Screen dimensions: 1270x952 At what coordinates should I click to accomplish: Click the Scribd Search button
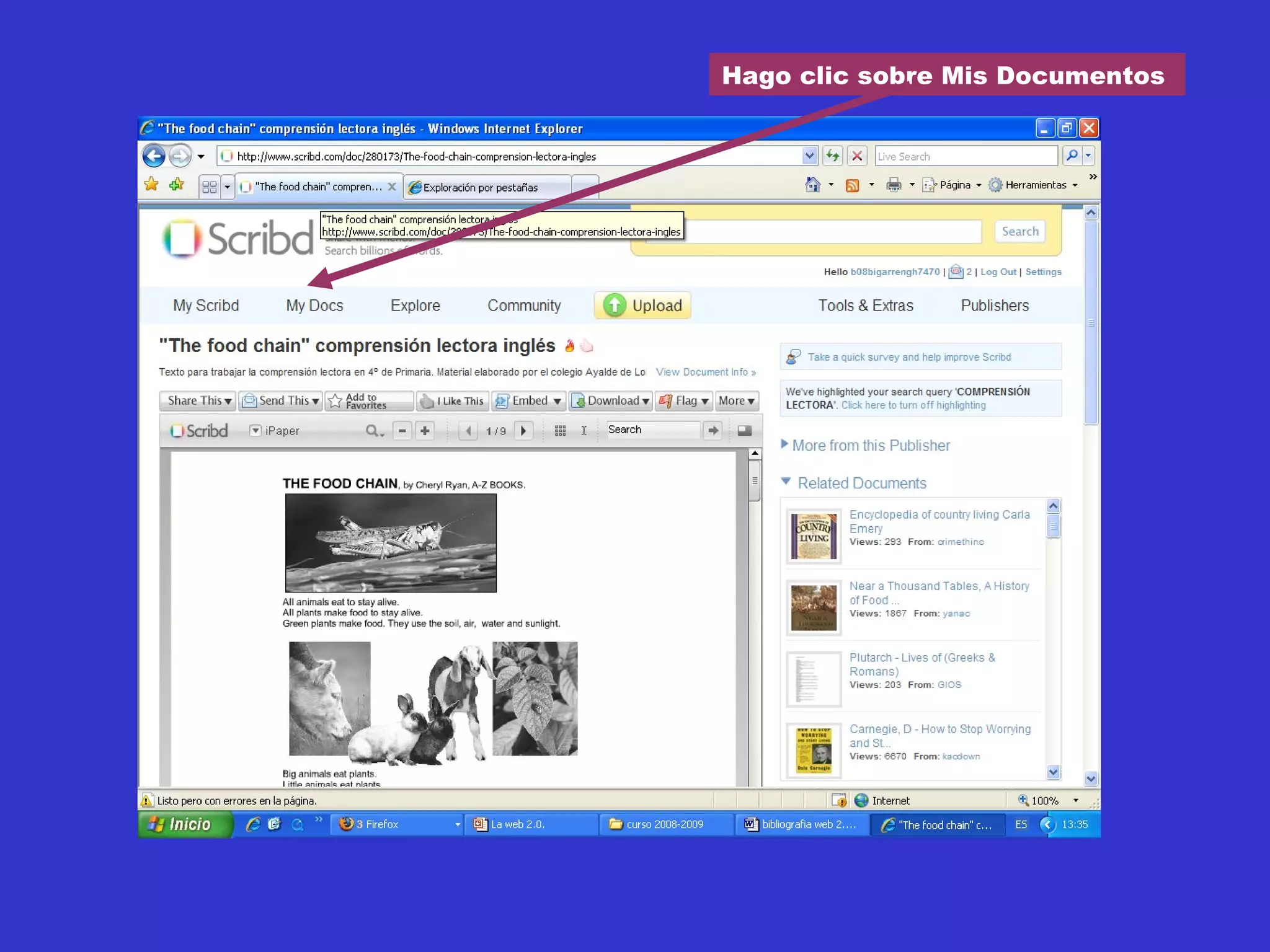click(x=1019, y=231)
